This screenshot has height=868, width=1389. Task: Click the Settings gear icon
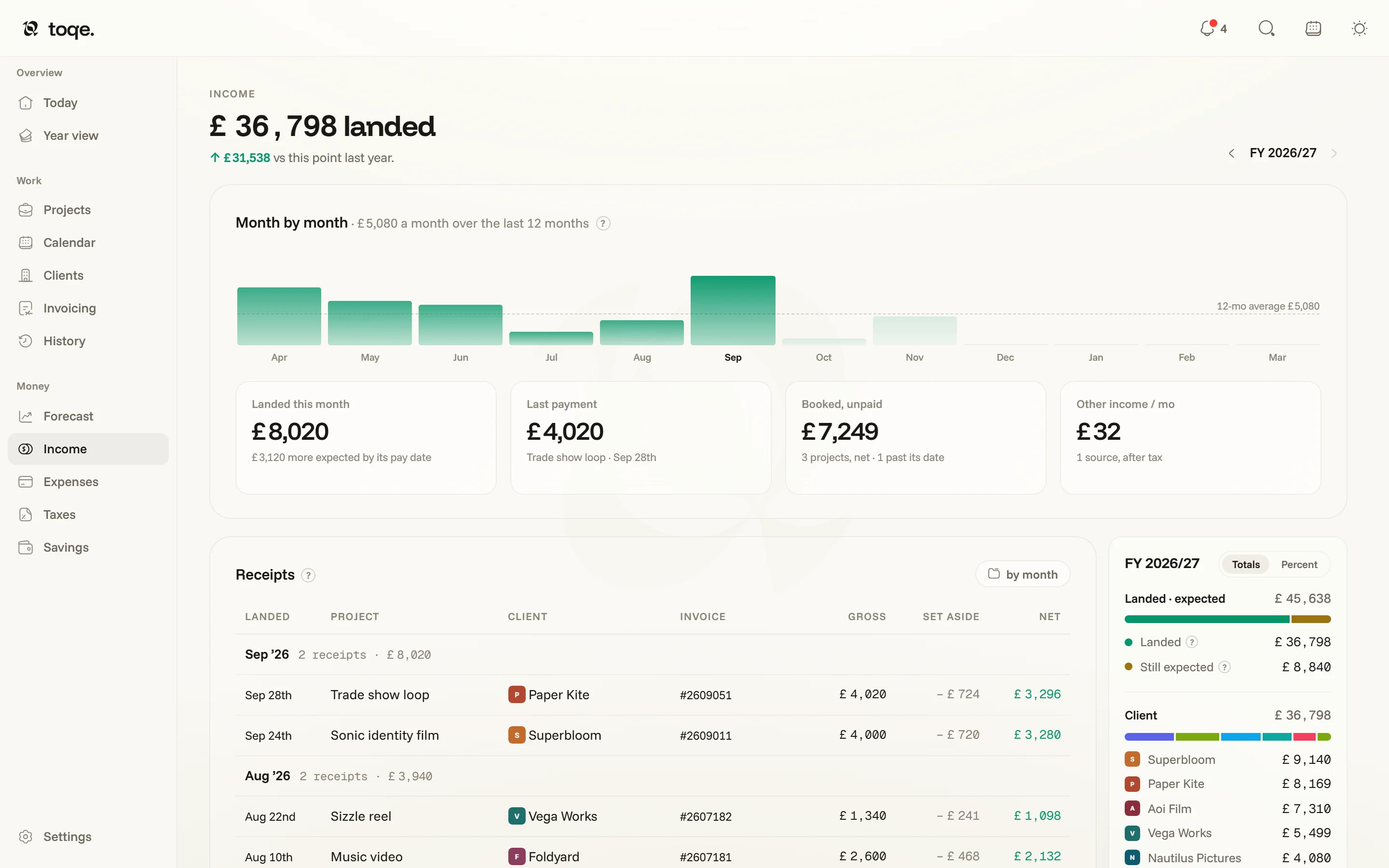point(25,837)
